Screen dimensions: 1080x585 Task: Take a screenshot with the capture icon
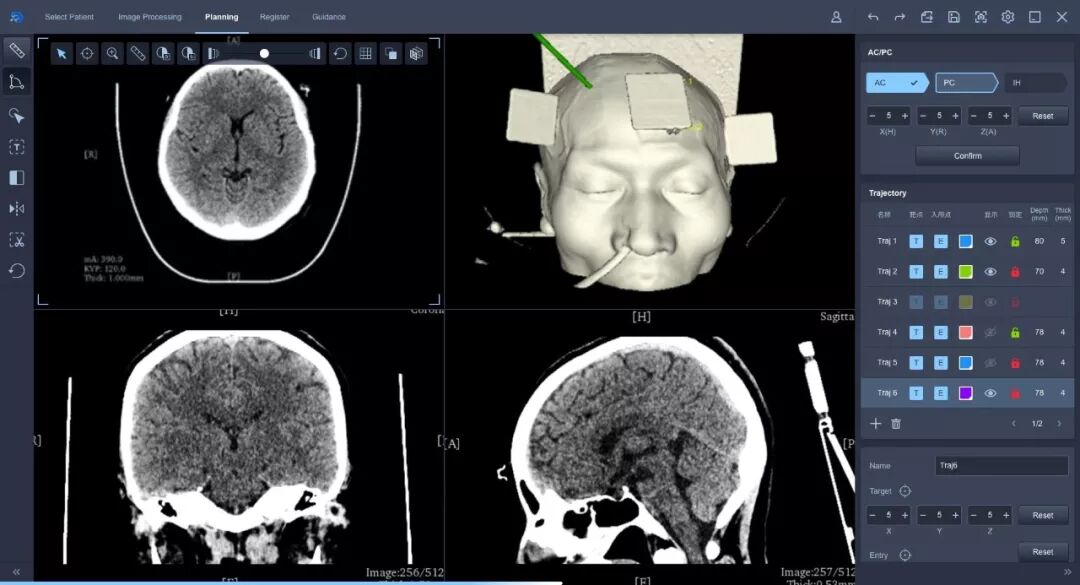point(981,17)
